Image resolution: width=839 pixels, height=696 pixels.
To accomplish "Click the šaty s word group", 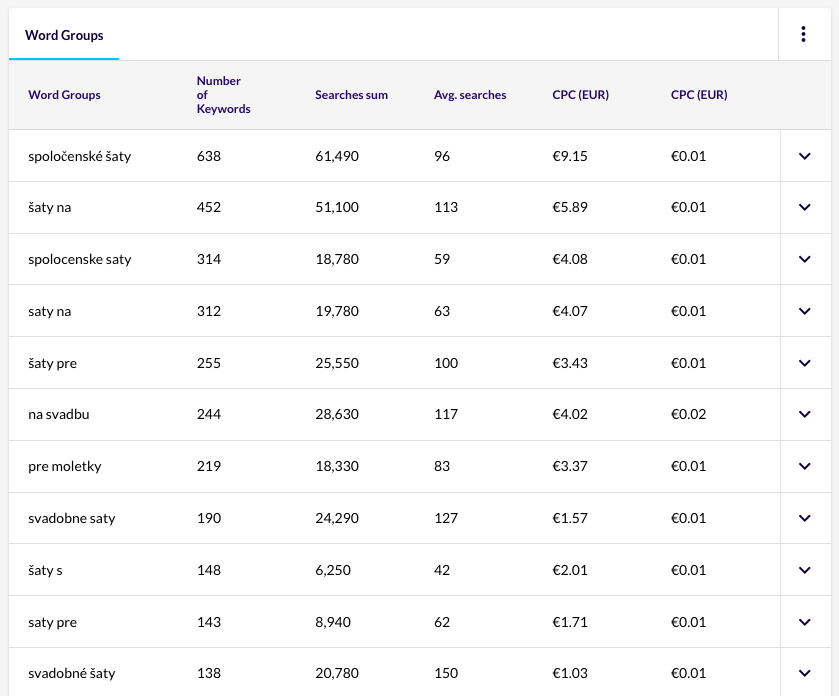I will click(x=45, y=570).
